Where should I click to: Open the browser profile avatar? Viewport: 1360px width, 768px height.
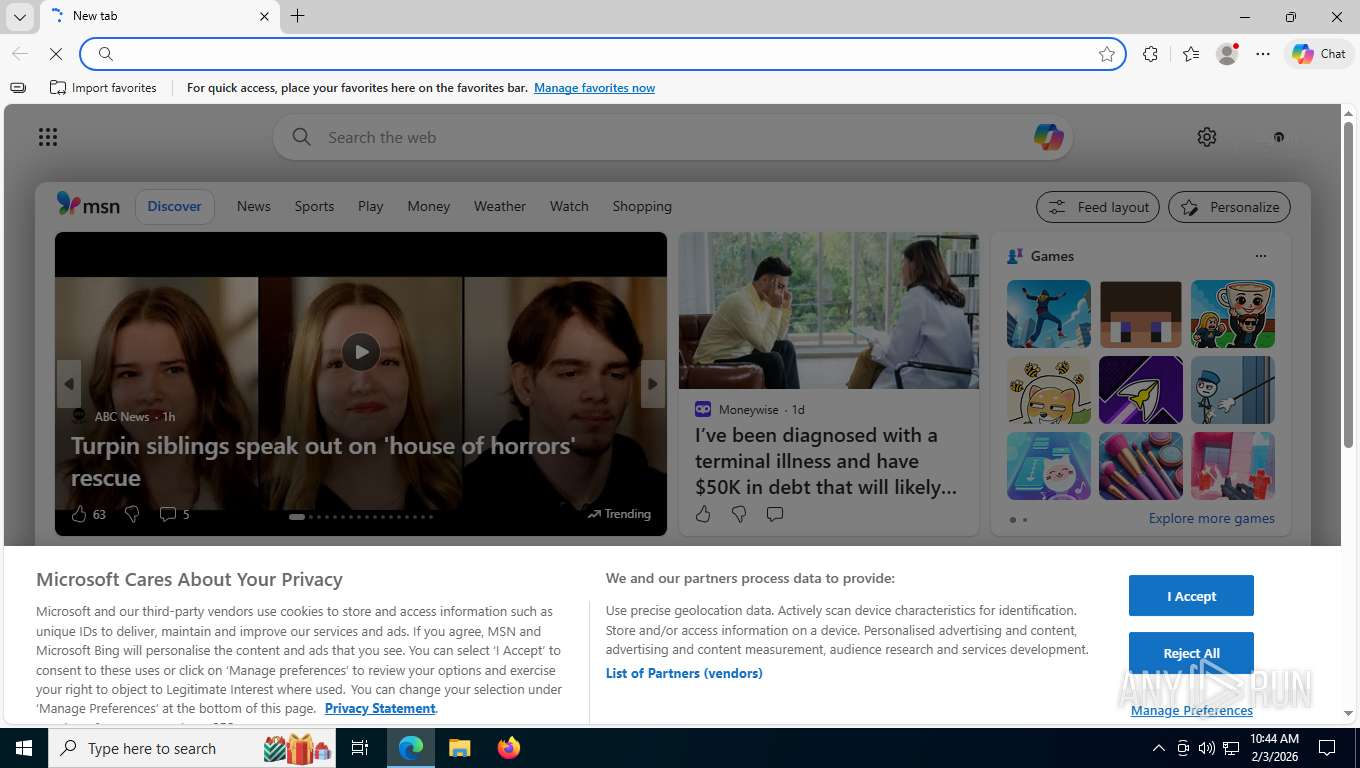coord(1227,54)
